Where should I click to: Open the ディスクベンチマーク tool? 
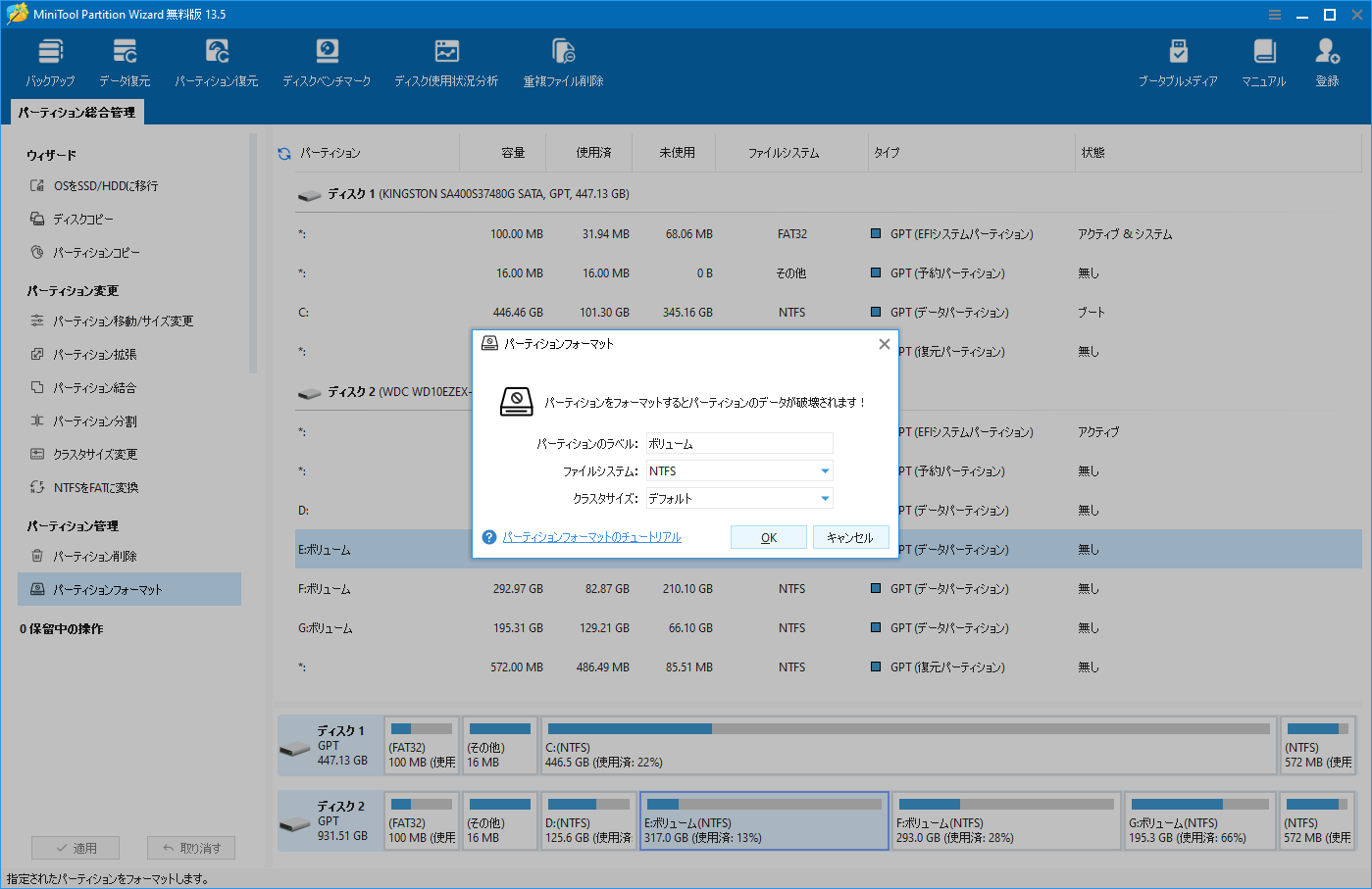click(327, 59)
